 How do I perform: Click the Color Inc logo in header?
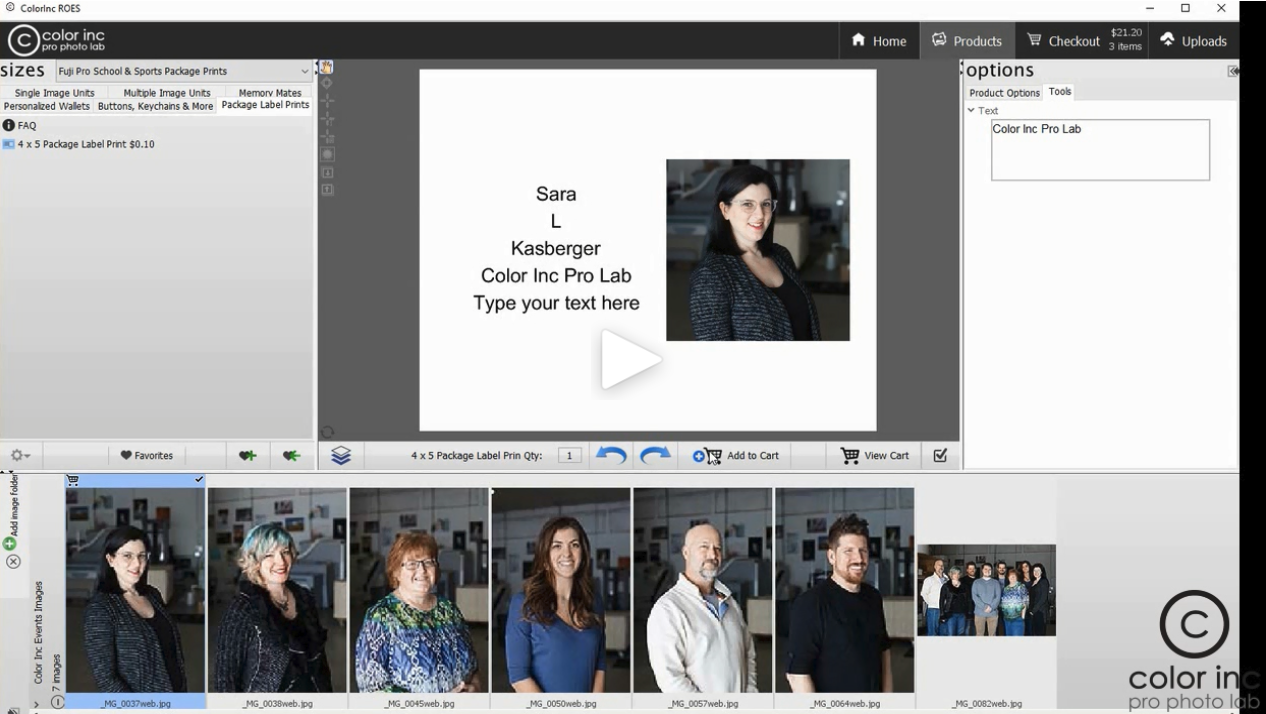point(57,40)
